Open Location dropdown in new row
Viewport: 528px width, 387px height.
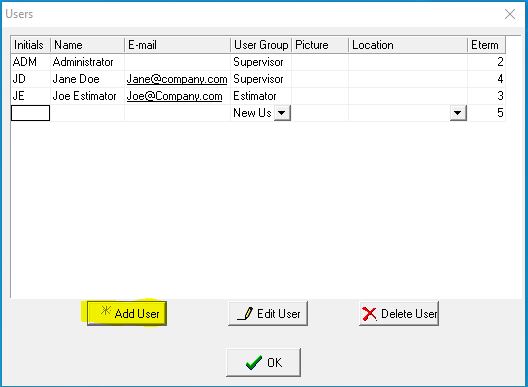click(458, 113)
